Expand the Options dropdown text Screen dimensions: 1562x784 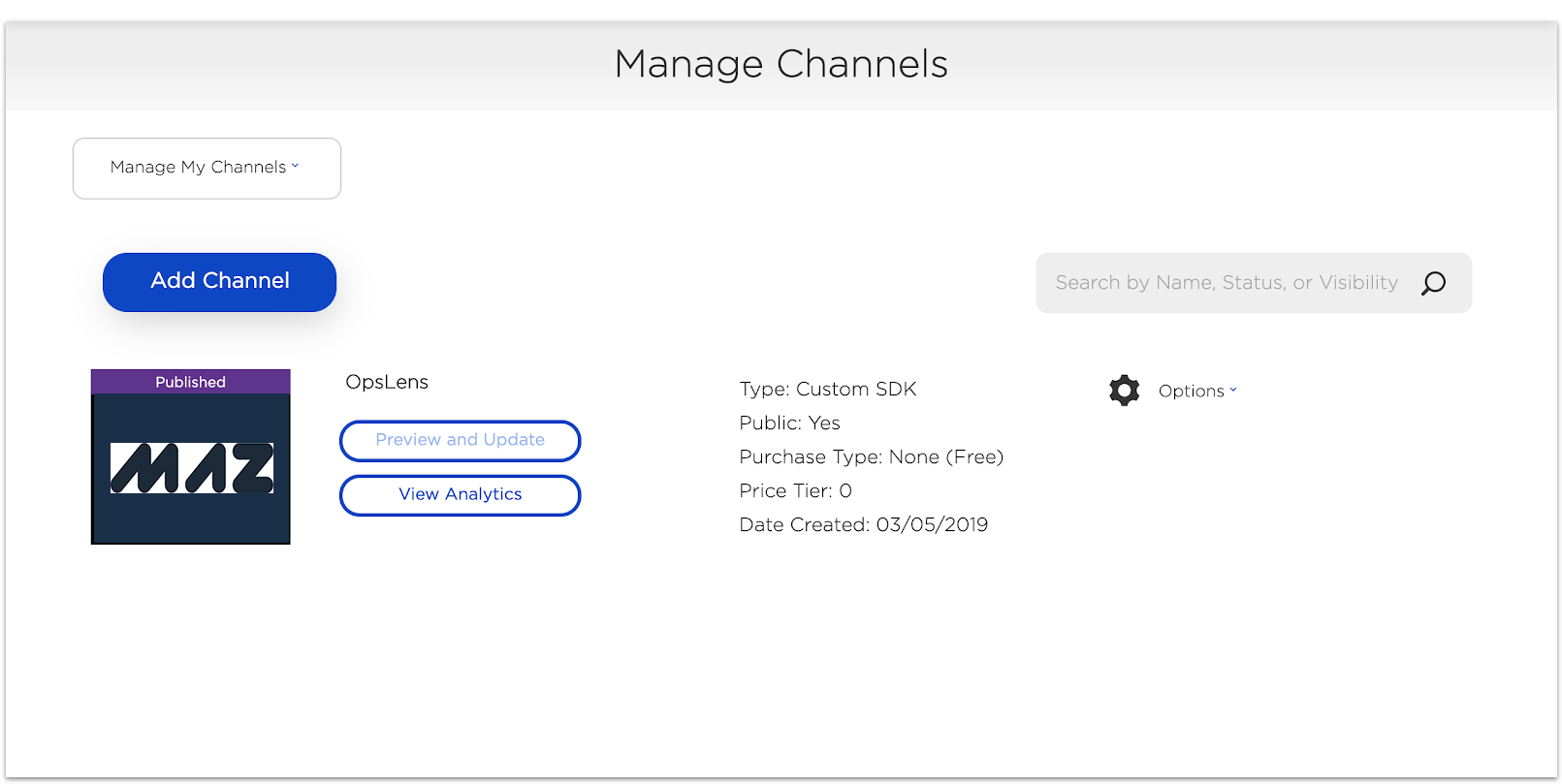[1191, 392]
